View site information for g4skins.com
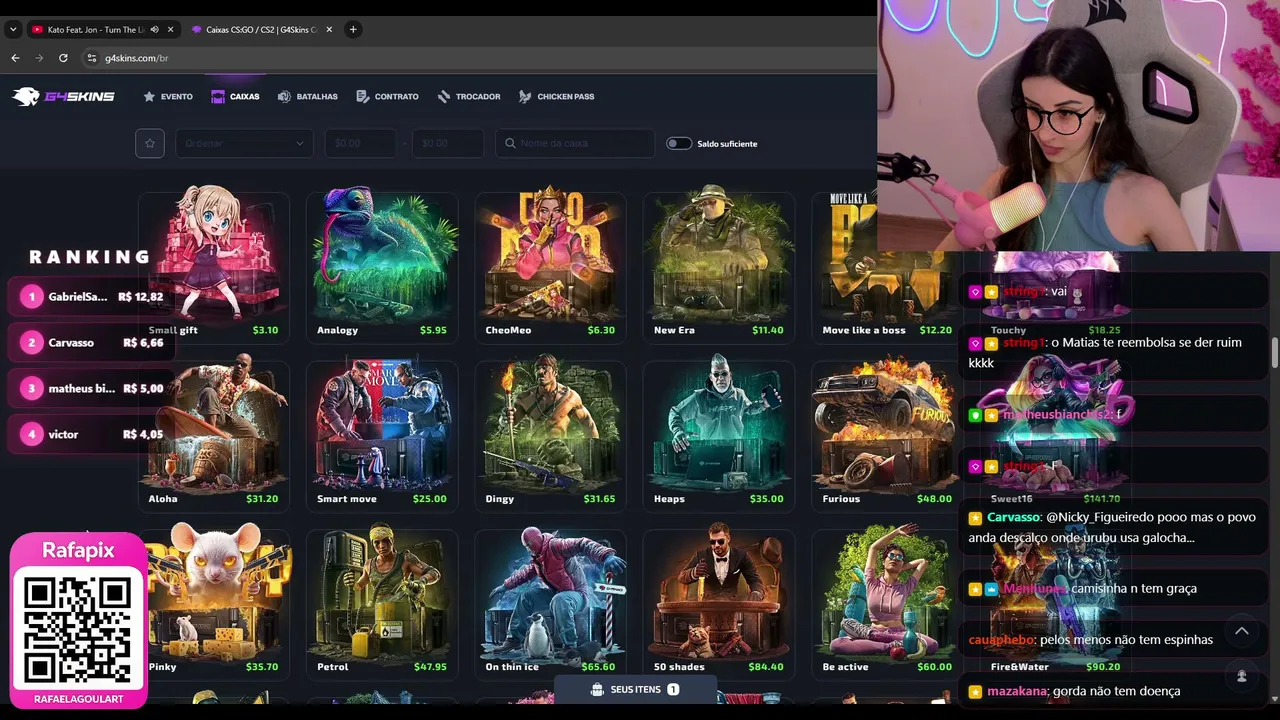The image size is (1280, 720). 92,58
